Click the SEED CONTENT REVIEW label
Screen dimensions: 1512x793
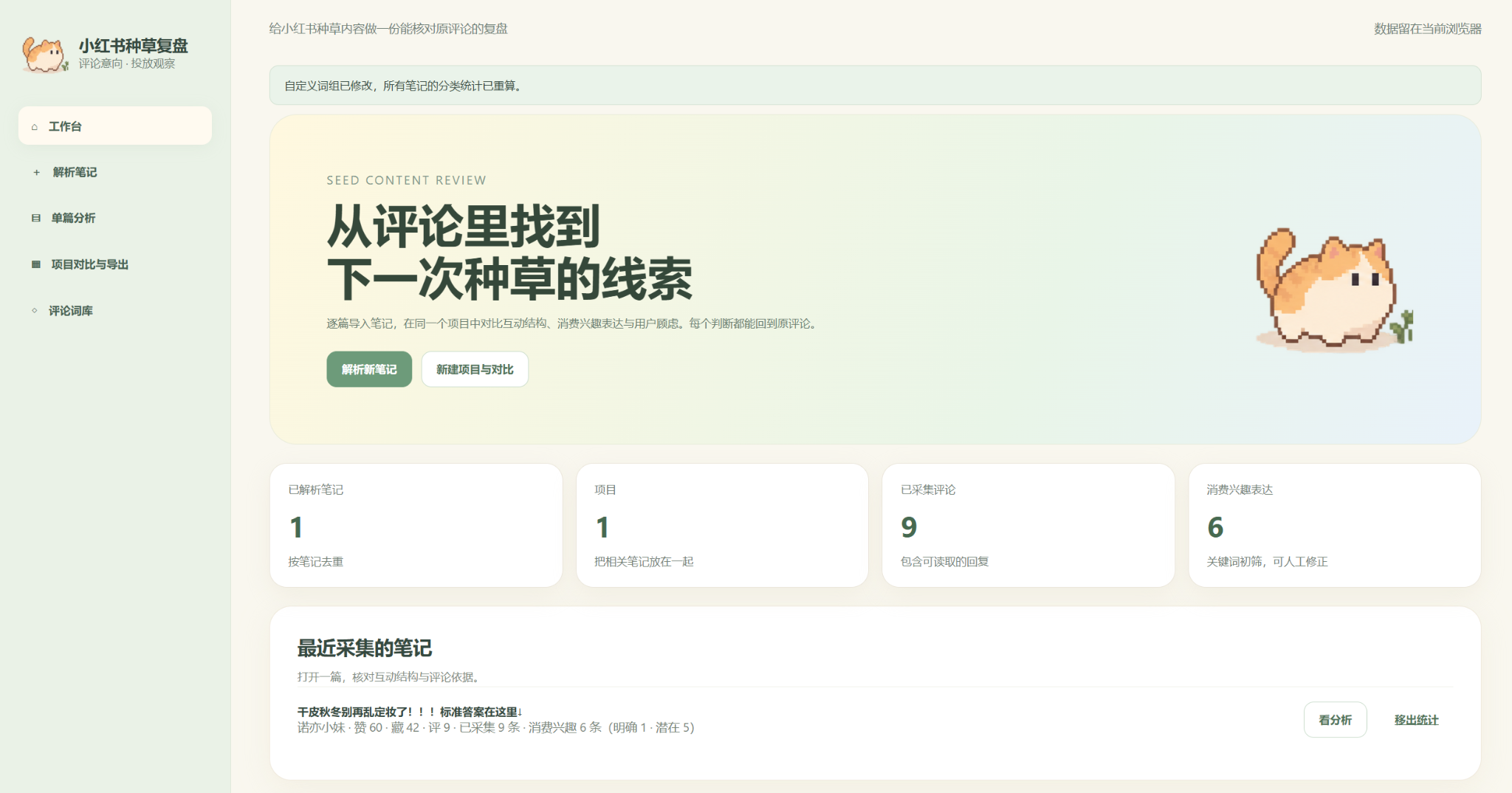coord(407,180)
